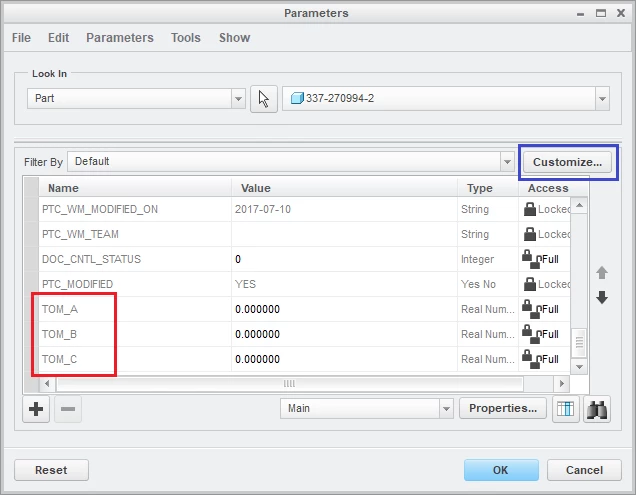Click the Reset button
The image size is (636, 495).
51,470
